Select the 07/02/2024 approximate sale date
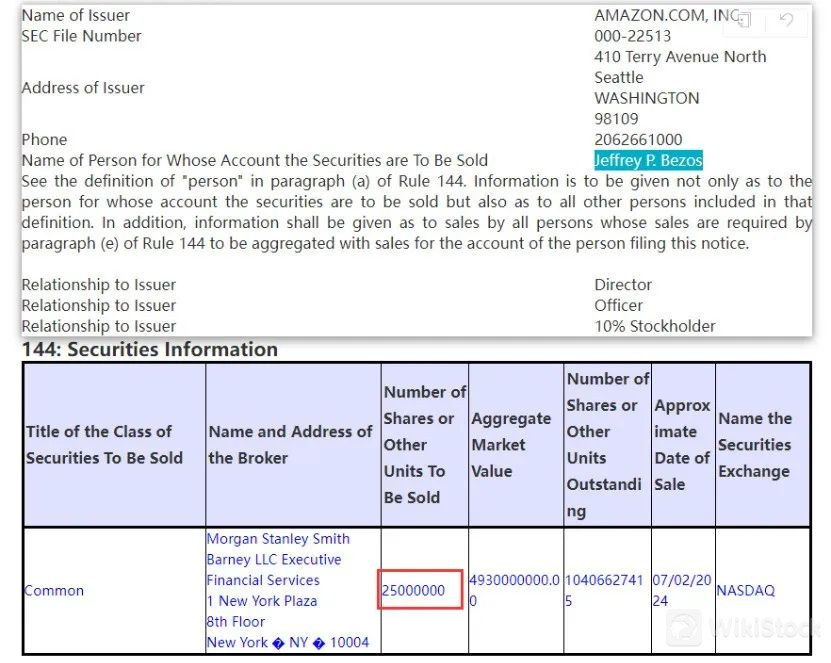 coord(682,591)
